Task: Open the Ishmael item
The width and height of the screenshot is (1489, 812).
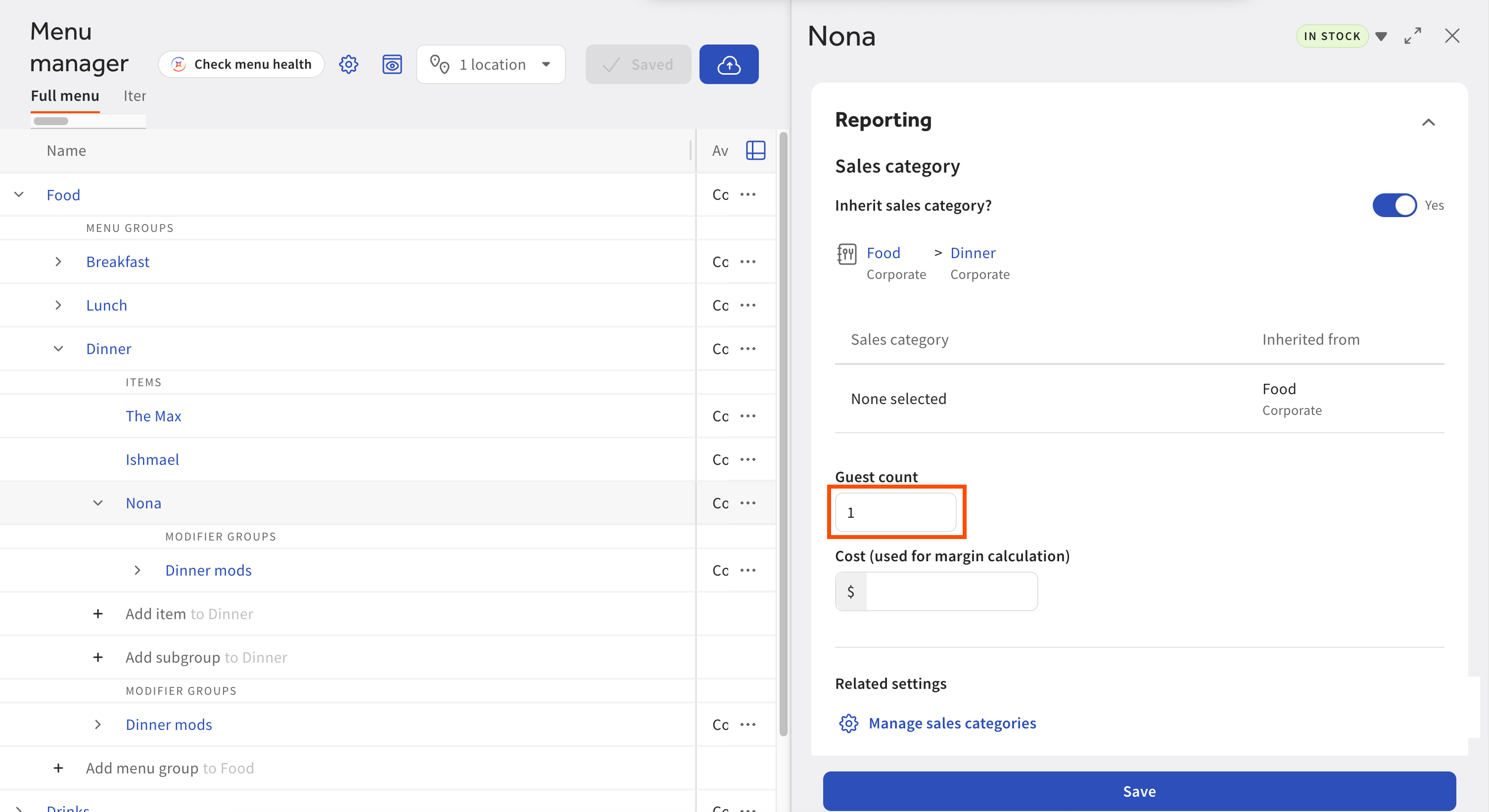Action: (x=152, y=459)
